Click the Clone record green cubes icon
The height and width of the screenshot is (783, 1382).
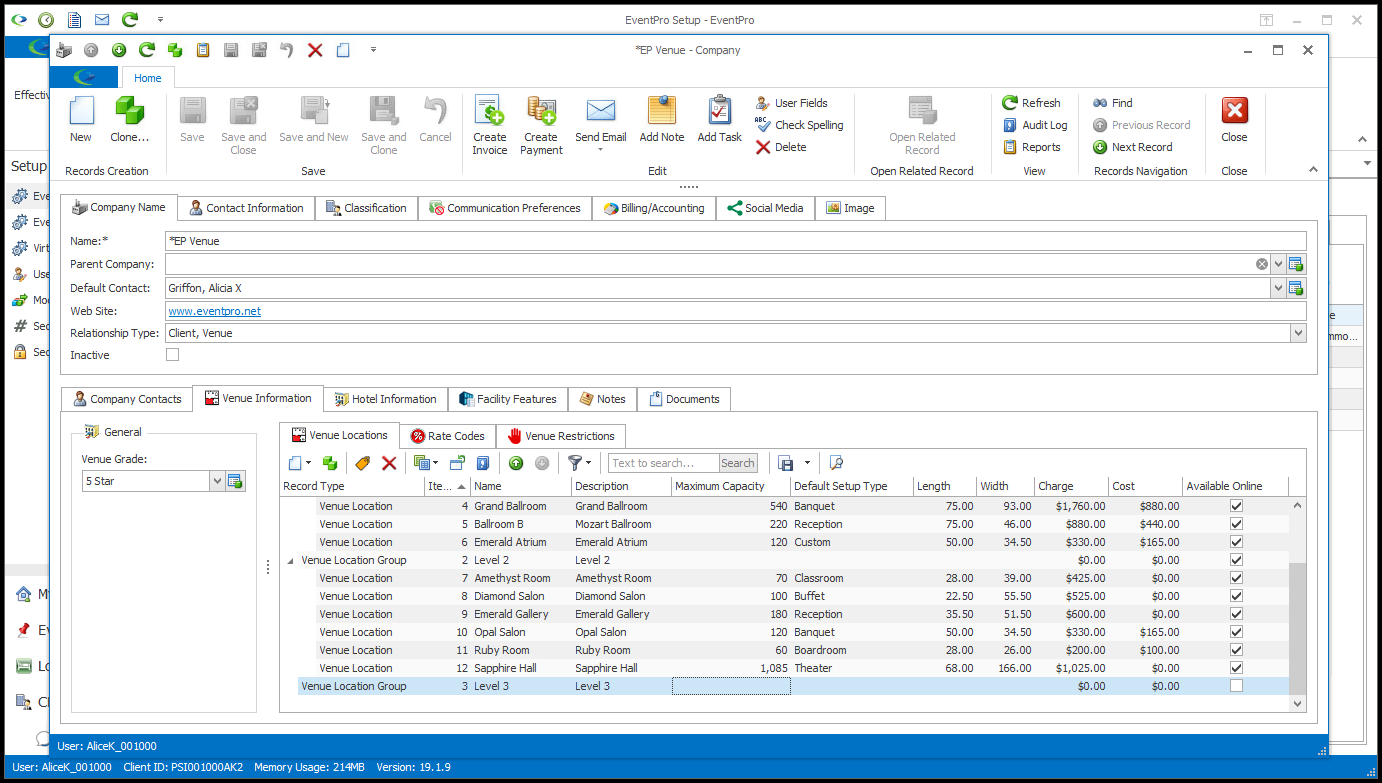[129, 110]
